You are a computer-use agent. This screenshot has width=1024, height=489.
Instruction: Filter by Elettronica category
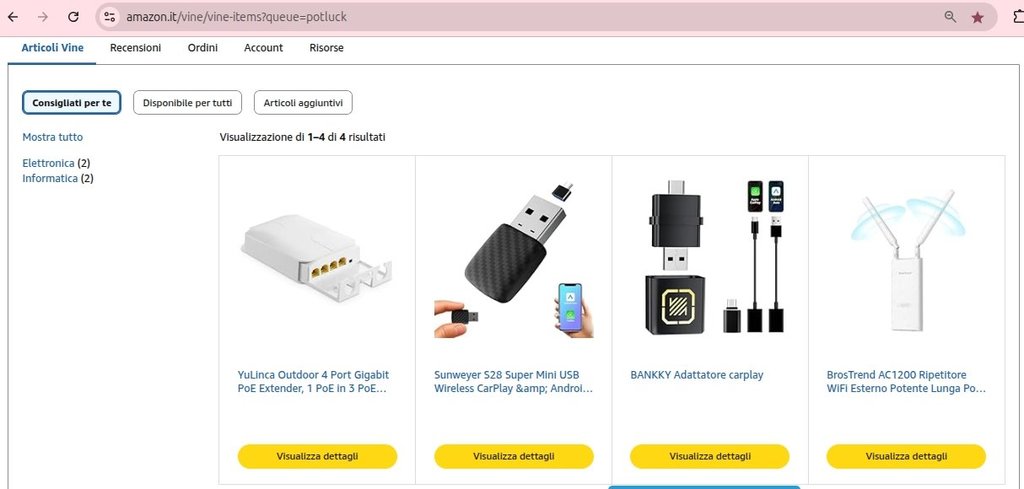[48, 163]
